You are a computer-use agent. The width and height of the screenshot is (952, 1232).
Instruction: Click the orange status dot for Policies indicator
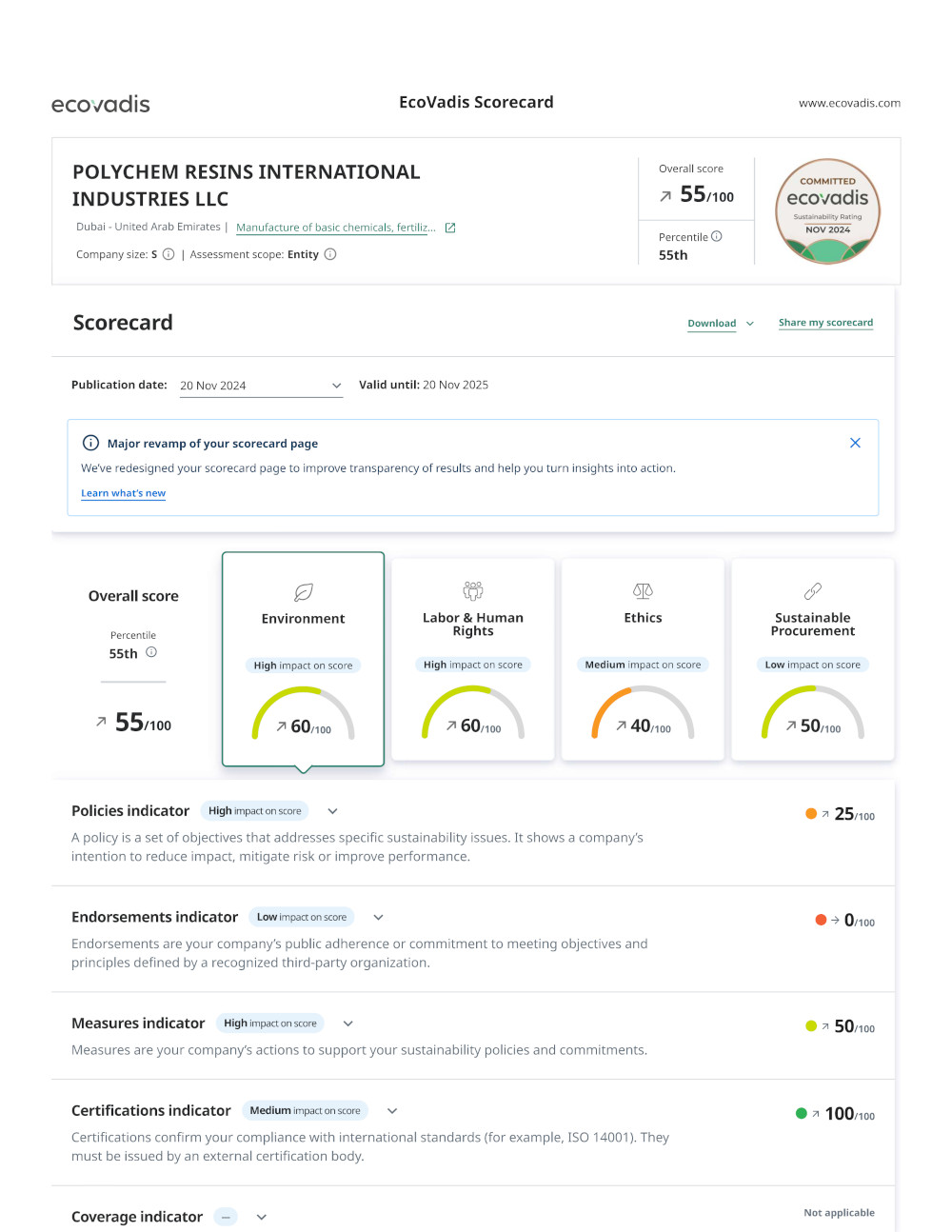click(811, 813)
